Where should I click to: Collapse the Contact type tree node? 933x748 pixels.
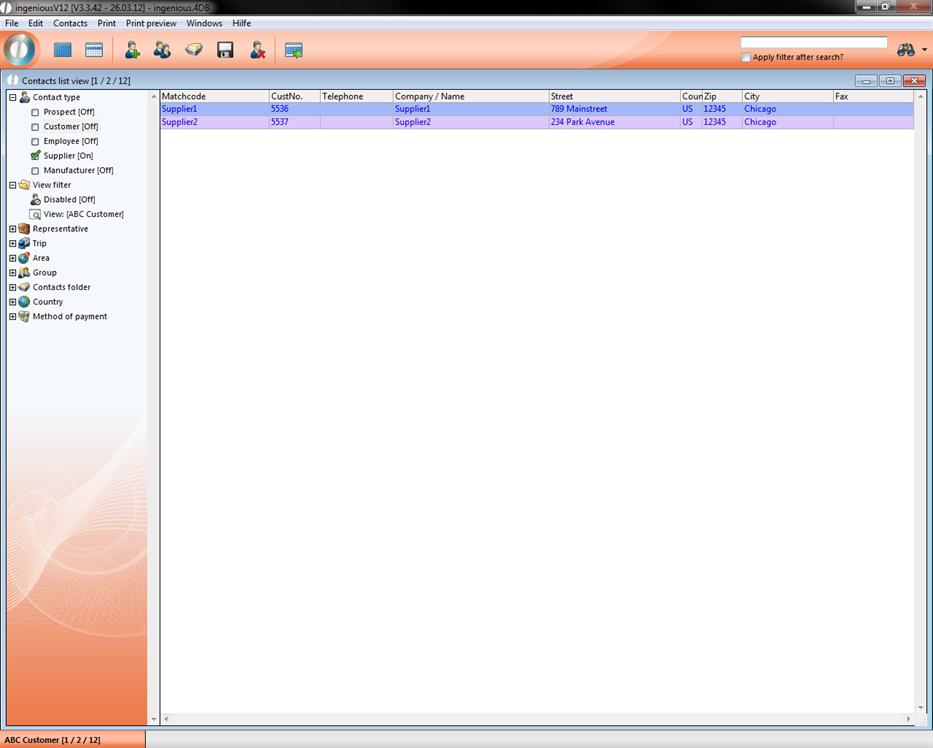[x=12, y=98]
